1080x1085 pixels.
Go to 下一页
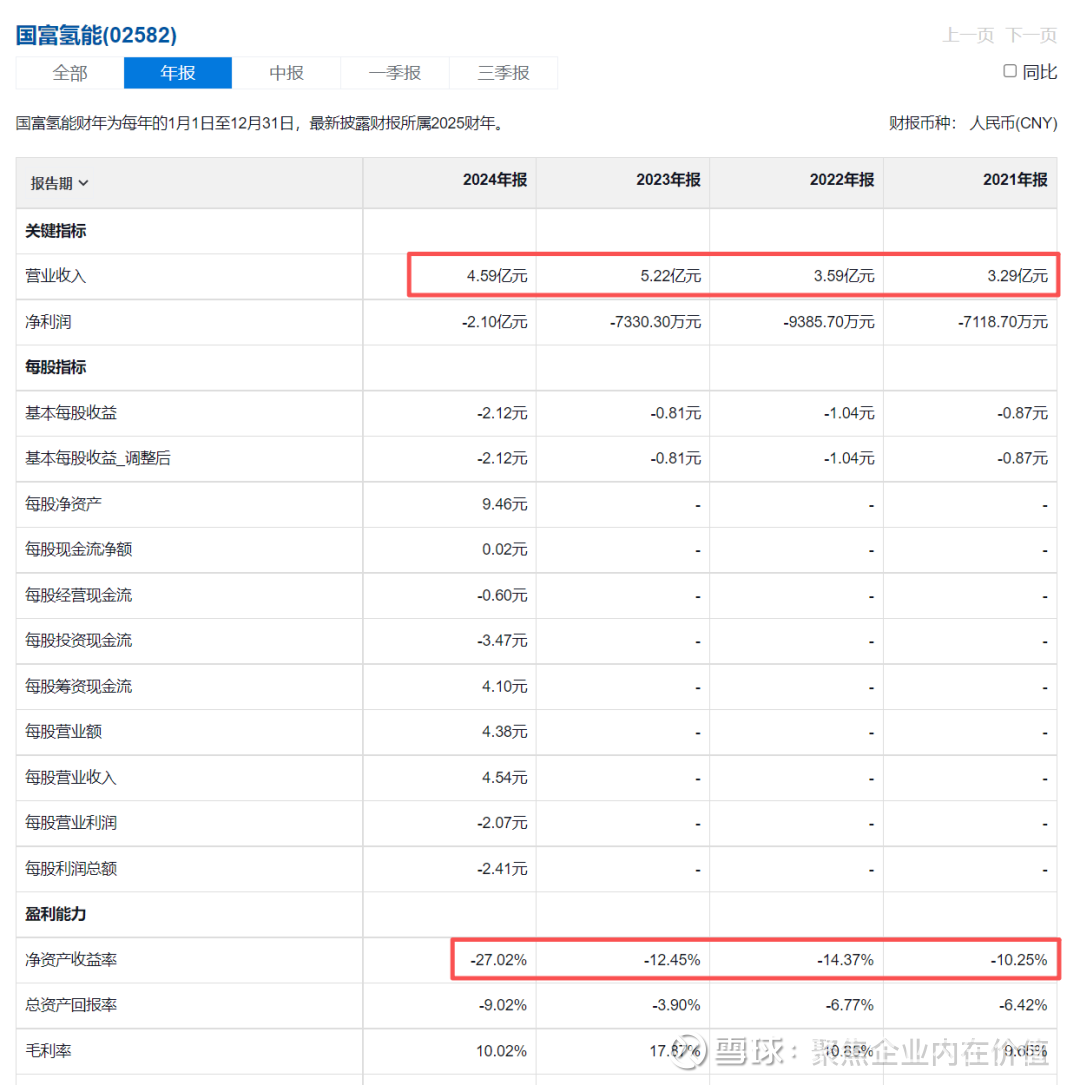[x=1031, y=35]
